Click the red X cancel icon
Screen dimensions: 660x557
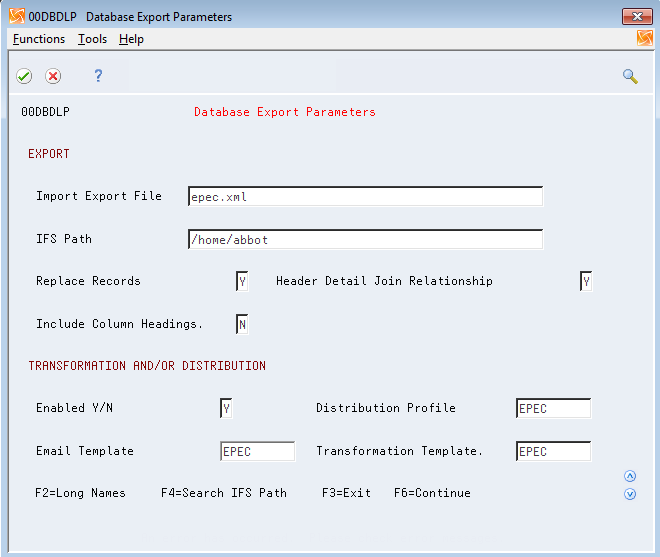pos(53,76)
